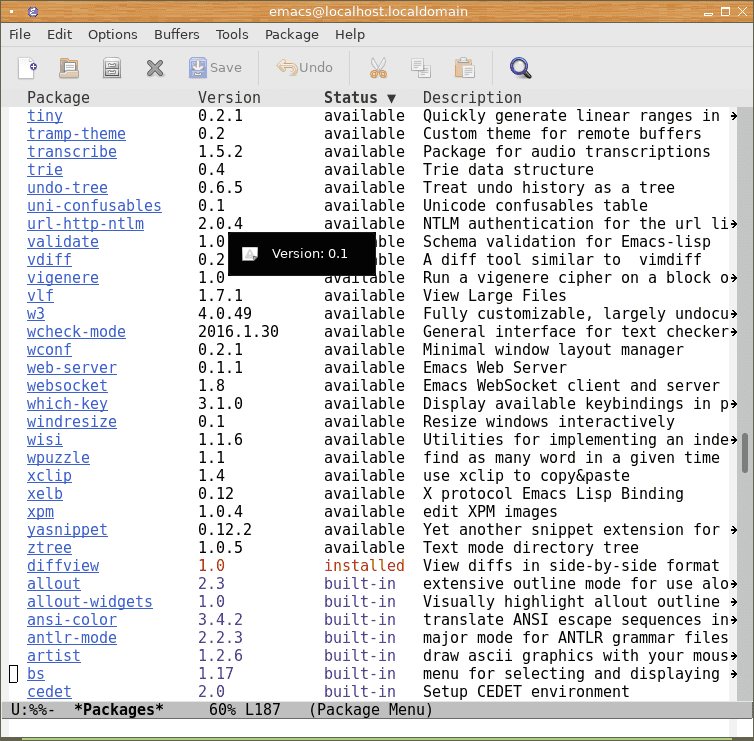Open the undo-tree package link
Image resolution: width=754 pixels, height=741 pixels.
coord(67,188)
